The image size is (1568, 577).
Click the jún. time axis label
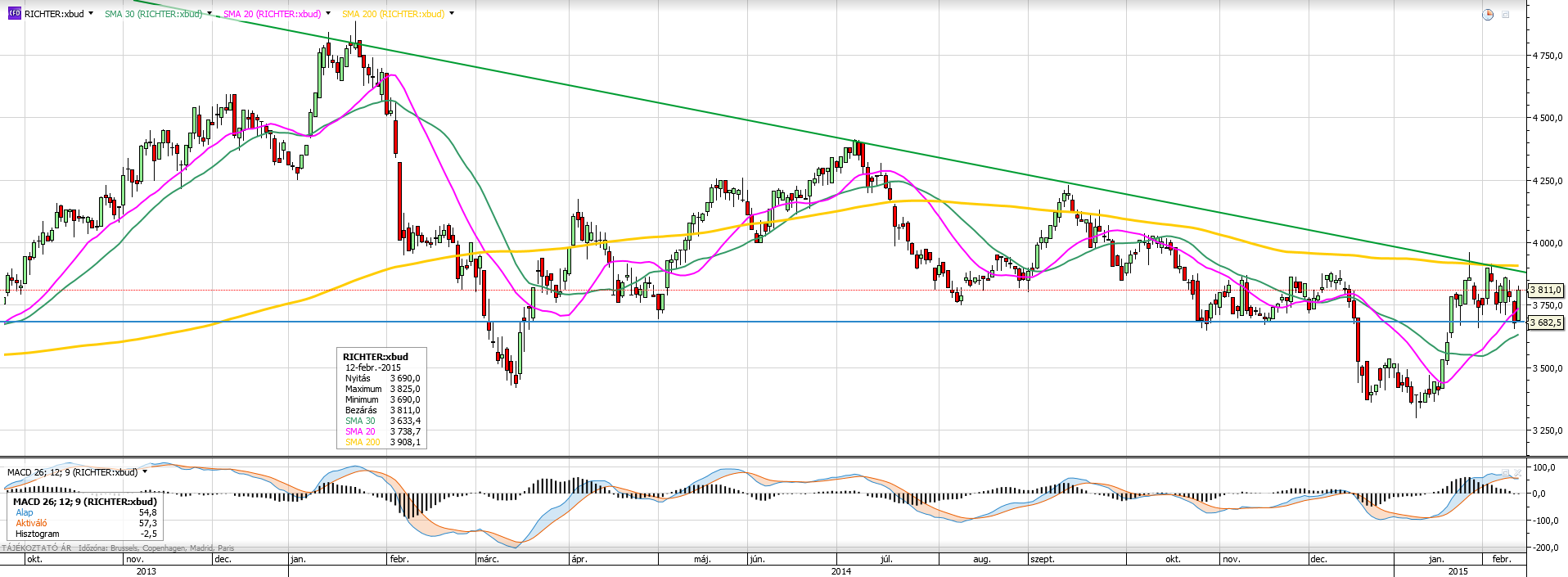(x=757, y=559)
